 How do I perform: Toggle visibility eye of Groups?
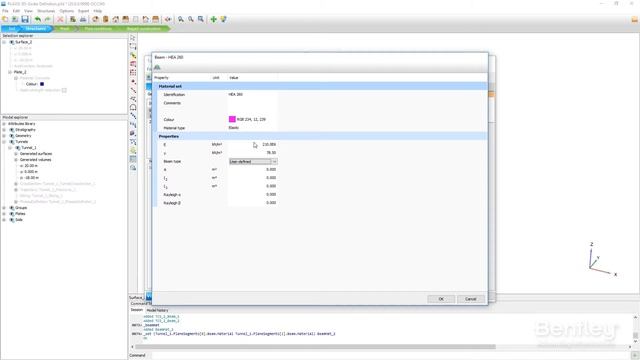[12, 208]
